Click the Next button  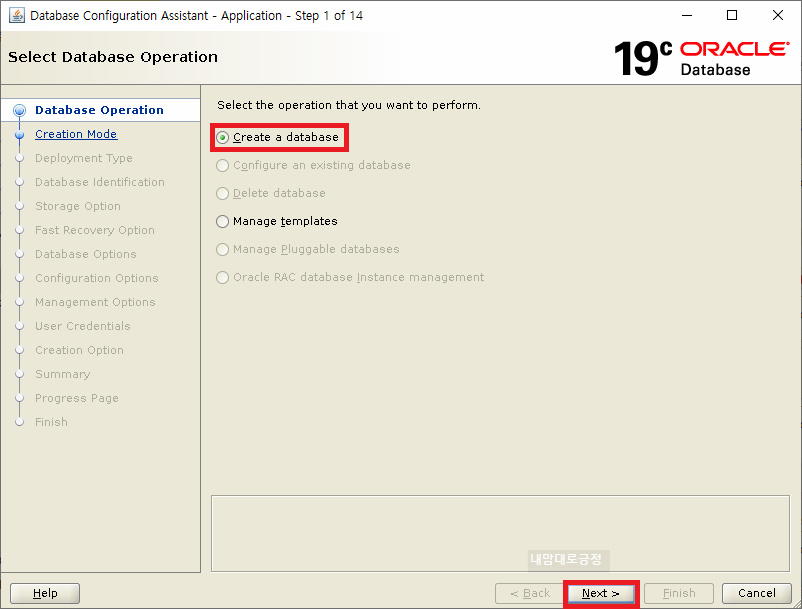[x=601, y=593]
